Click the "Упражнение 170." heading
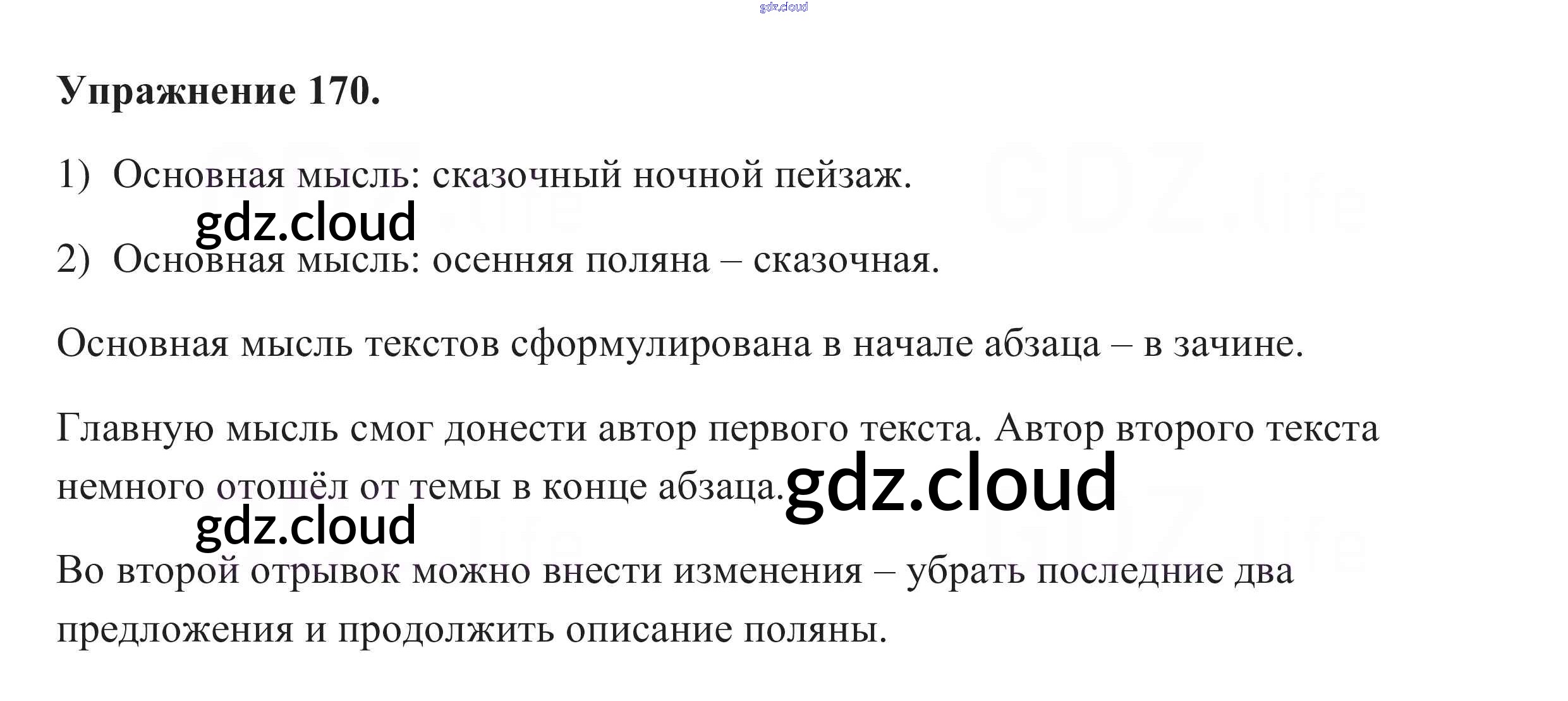1568x701 pixels. pyautogui.click(x=219, y=91)
